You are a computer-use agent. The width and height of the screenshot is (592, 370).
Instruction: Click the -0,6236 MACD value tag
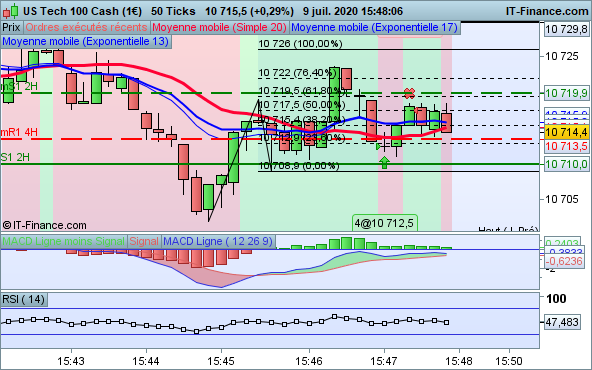(x=564, y=261)
